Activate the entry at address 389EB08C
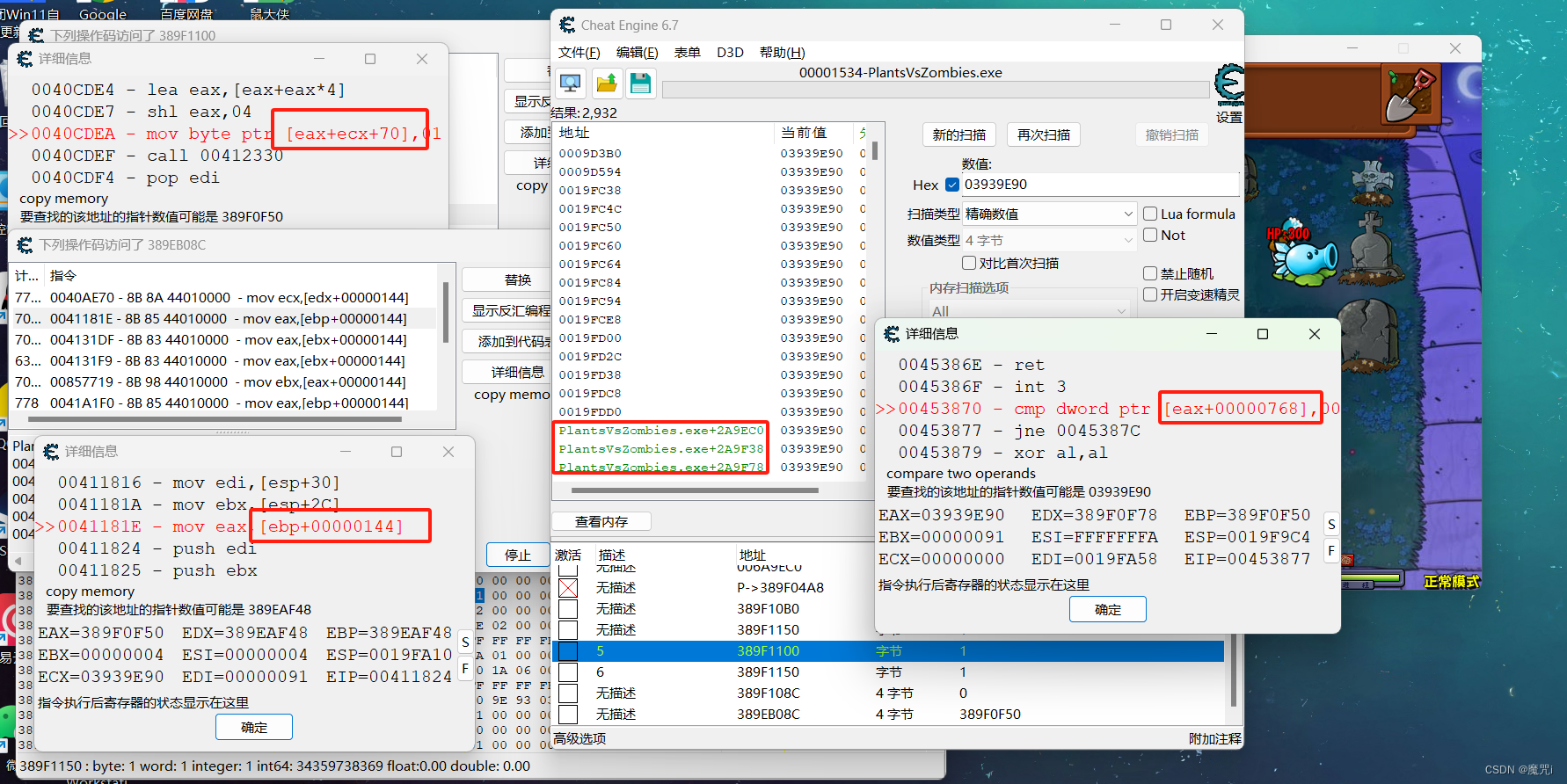The width and height of the screenshot is (1567, 784). tap(568, 715)
